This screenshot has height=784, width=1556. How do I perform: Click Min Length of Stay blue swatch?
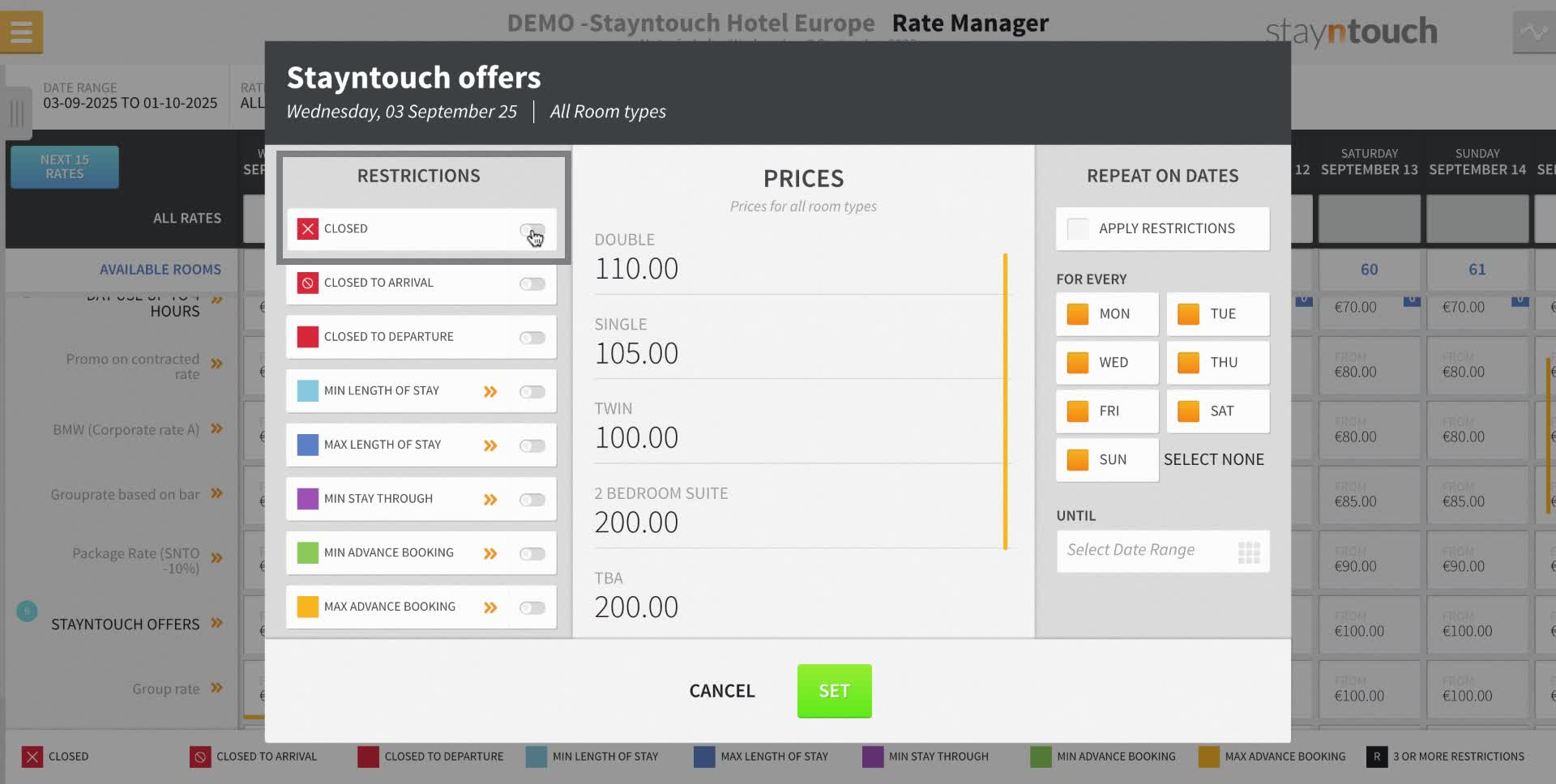point(308,391)
